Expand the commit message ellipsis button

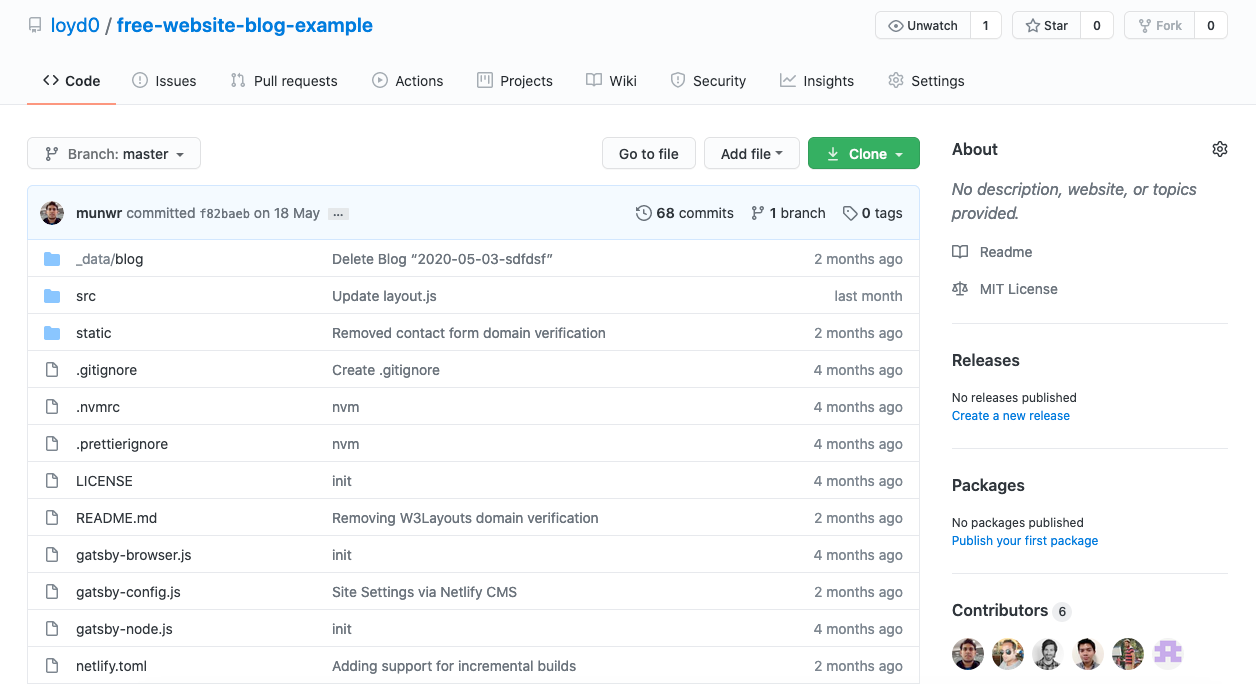(338, 214)
